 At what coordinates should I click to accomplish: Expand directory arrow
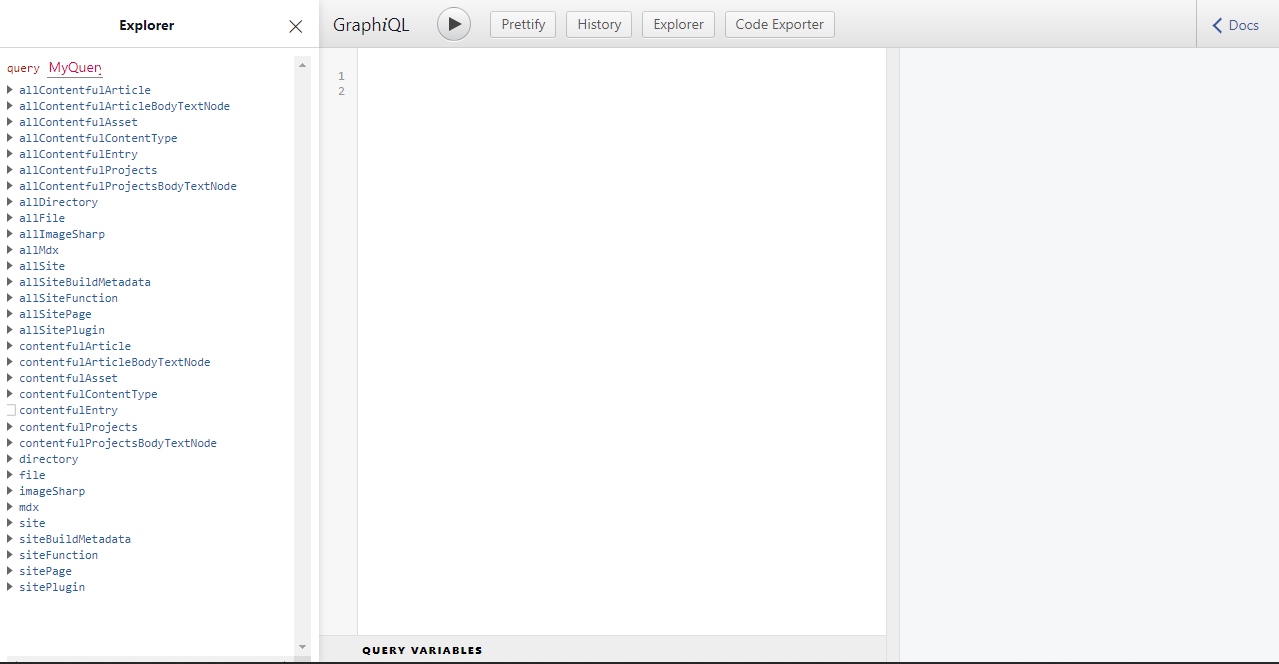(x=10, y=459)
